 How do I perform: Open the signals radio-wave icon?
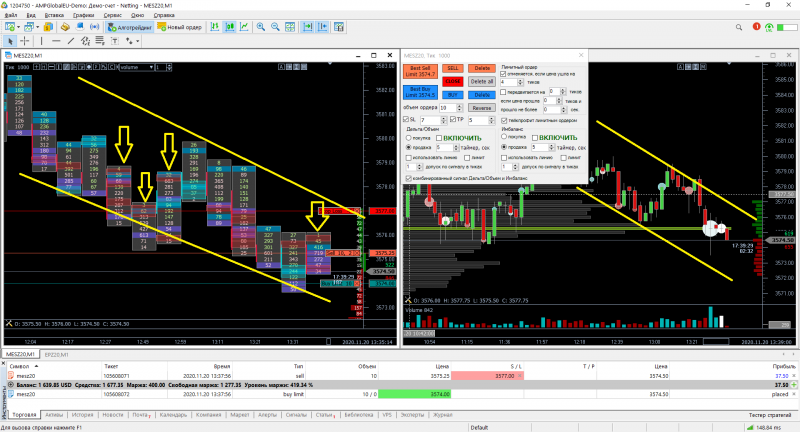tap(94, 27)
